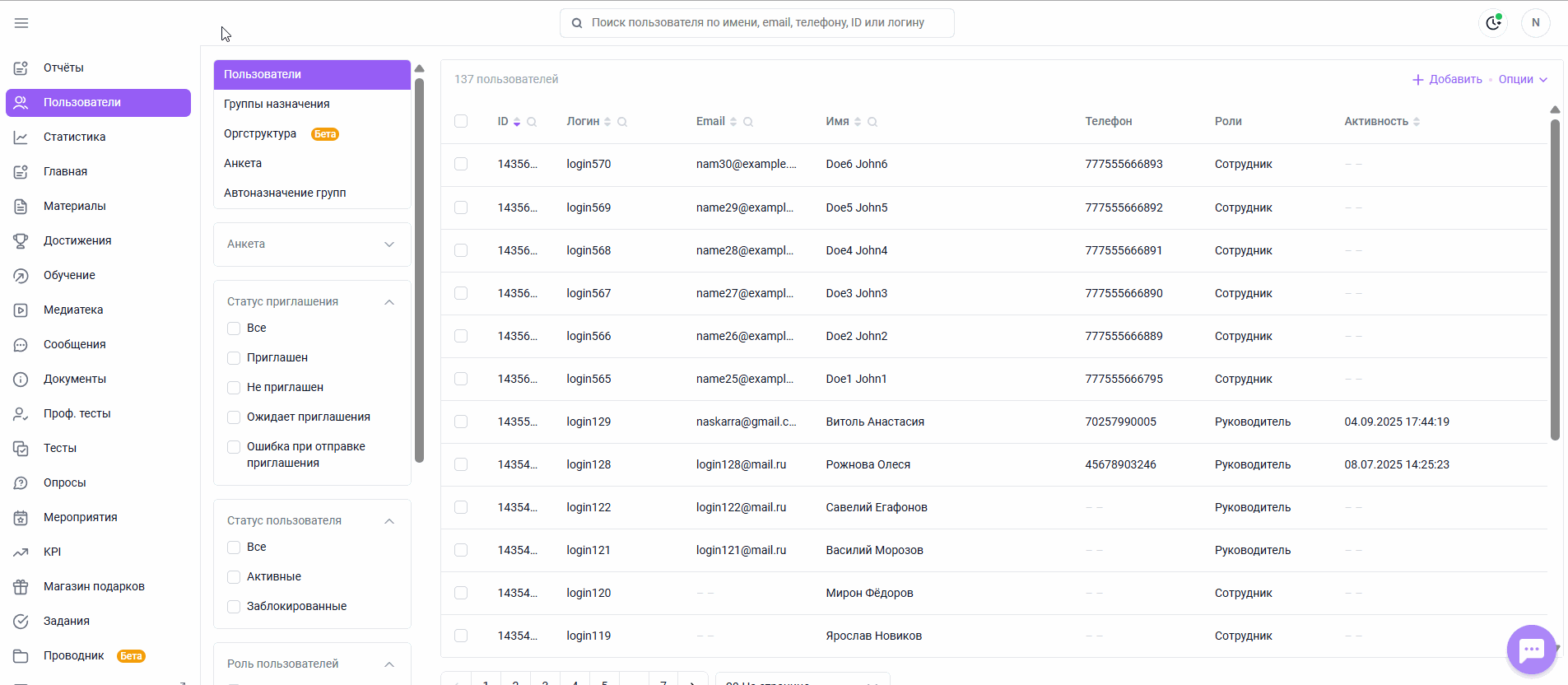
Task: Click the Документы info icon
Action: (x=21, y=379)
